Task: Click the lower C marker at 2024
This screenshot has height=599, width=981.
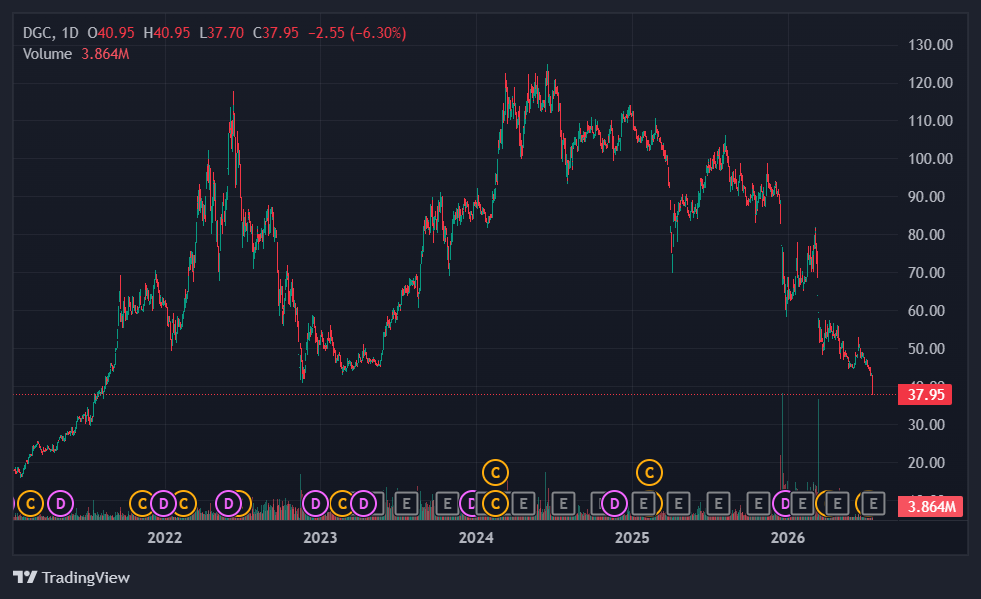Action: click(495, 503)
